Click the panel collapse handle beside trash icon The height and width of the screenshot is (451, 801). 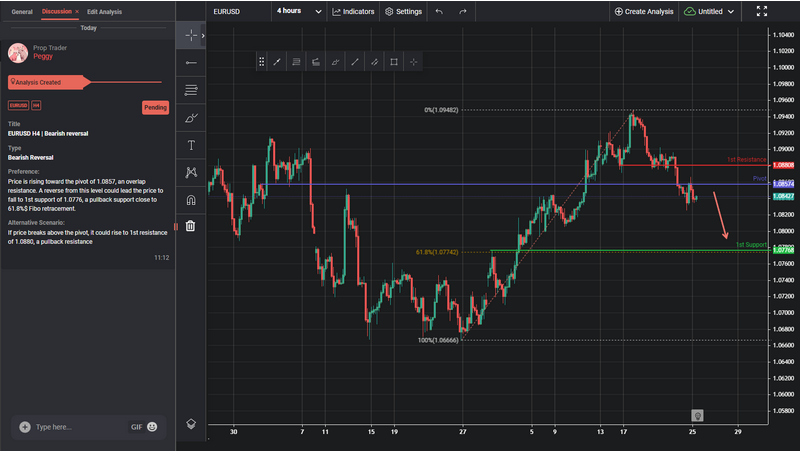pyautogui.click(x=176, y=226)
